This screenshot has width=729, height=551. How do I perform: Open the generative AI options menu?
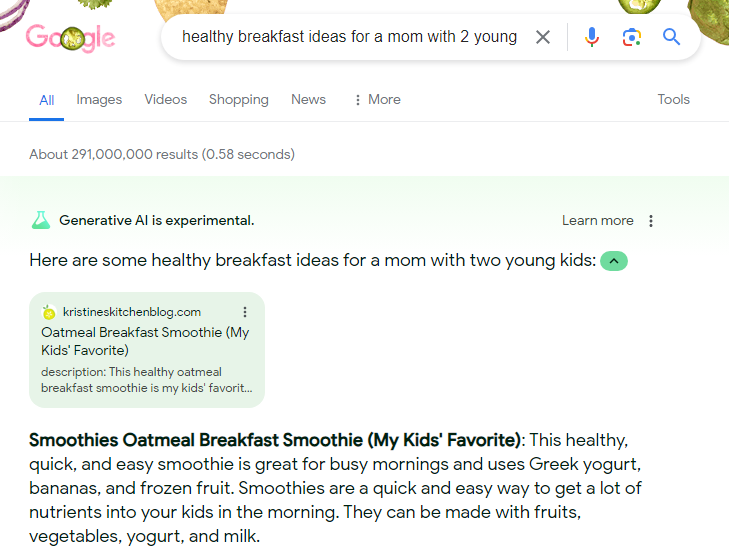tap(652, 221)
